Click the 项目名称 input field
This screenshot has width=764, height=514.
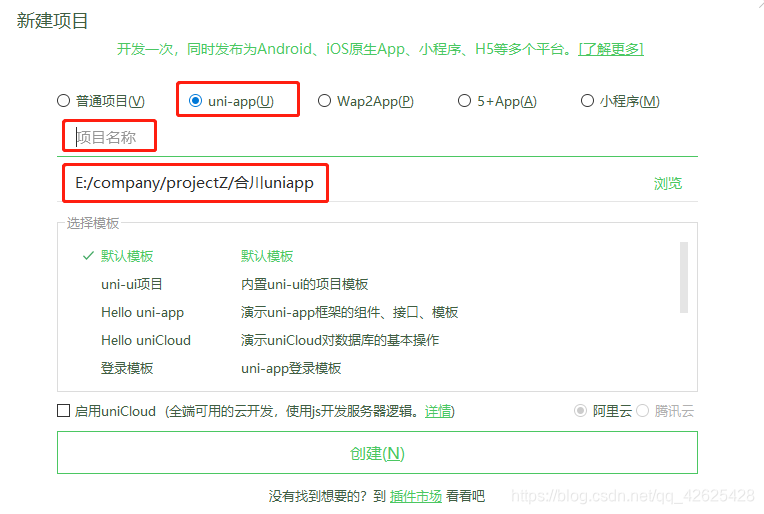click(x=377, y=137)
